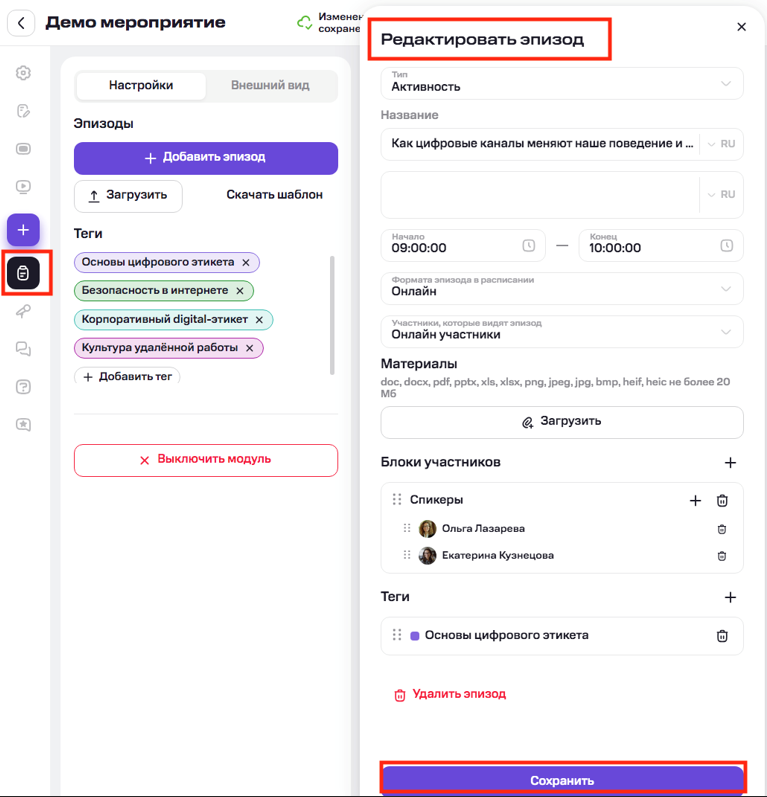Add a new block in Блоки участников
This screenshot has height=797, width=767.
730,463
